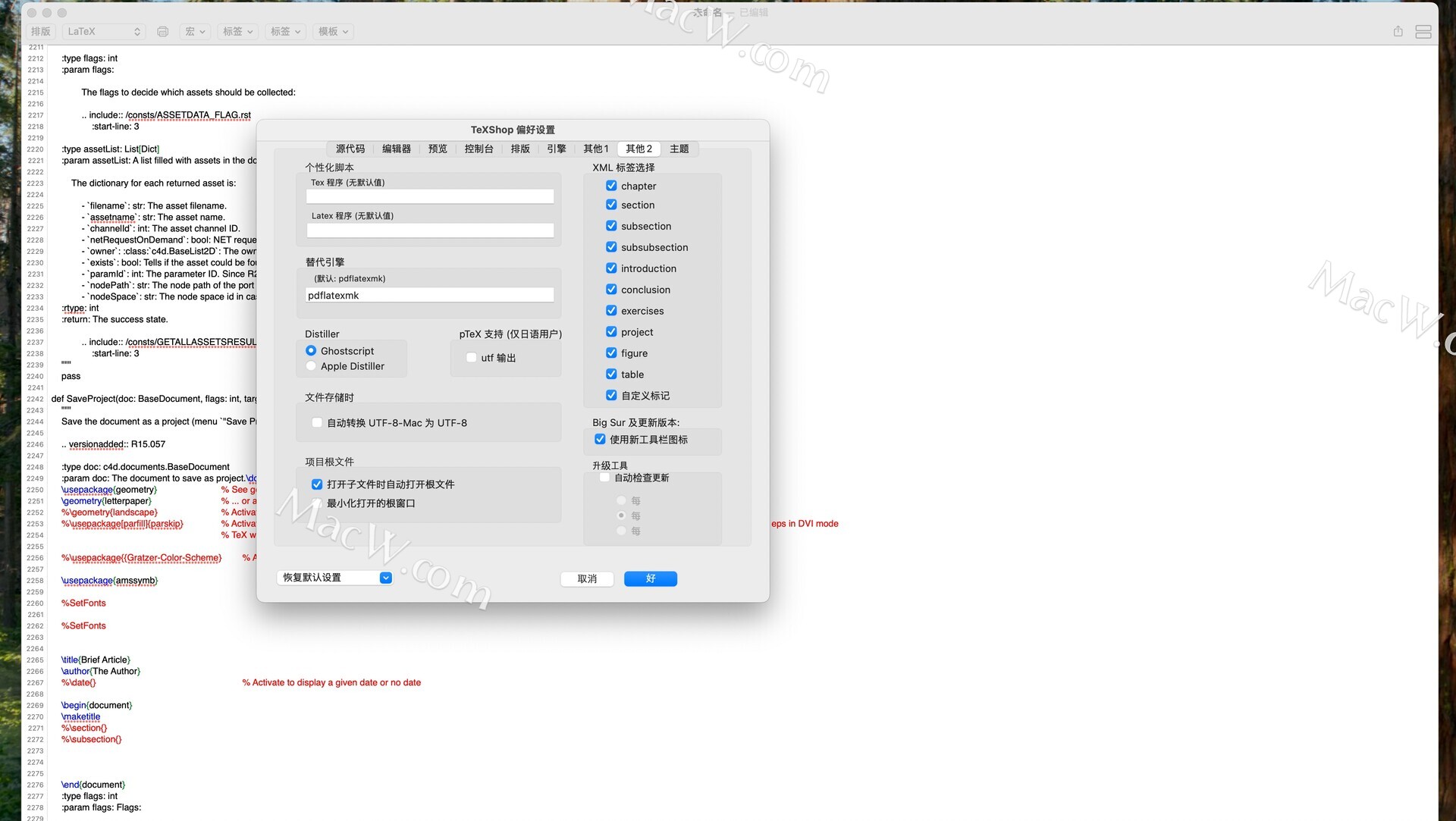Click the Latex 程序 input field
The image size is (1456, 821).
(430, 230)
